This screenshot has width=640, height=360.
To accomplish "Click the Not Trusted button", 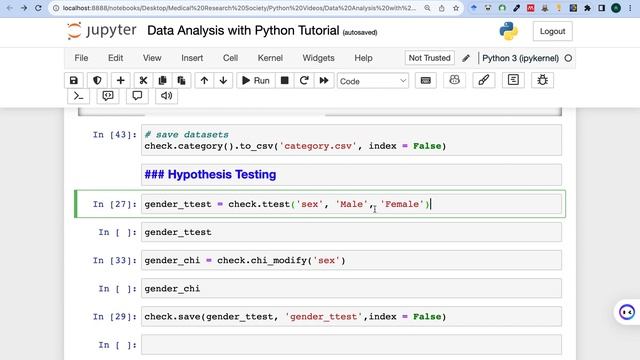I will click(x=429, y=58).
